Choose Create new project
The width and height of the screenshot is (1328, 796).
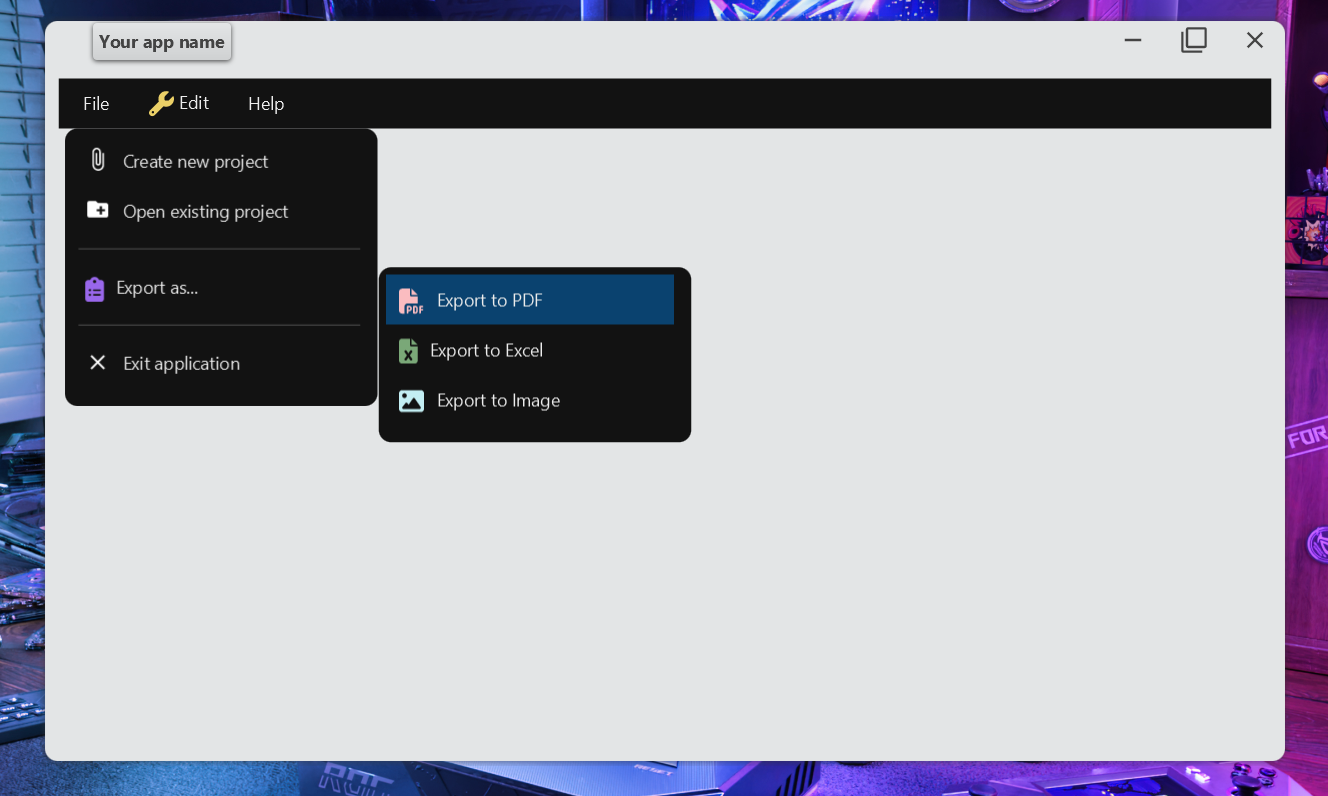point(221,161)
